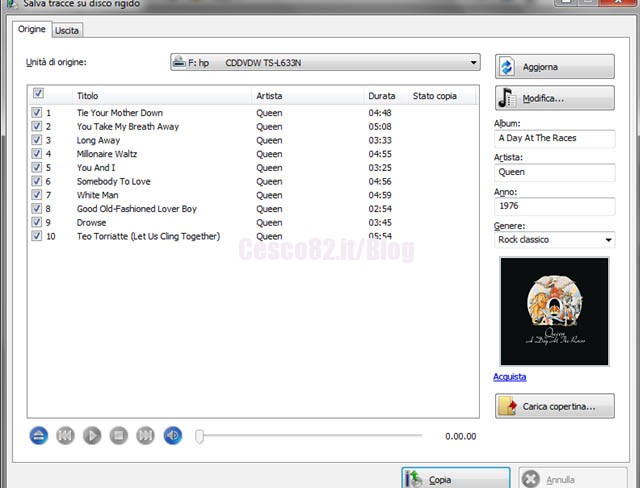The image size is (640, 488).
Task: Click the duration 02:54
Action: pos(380,209)
